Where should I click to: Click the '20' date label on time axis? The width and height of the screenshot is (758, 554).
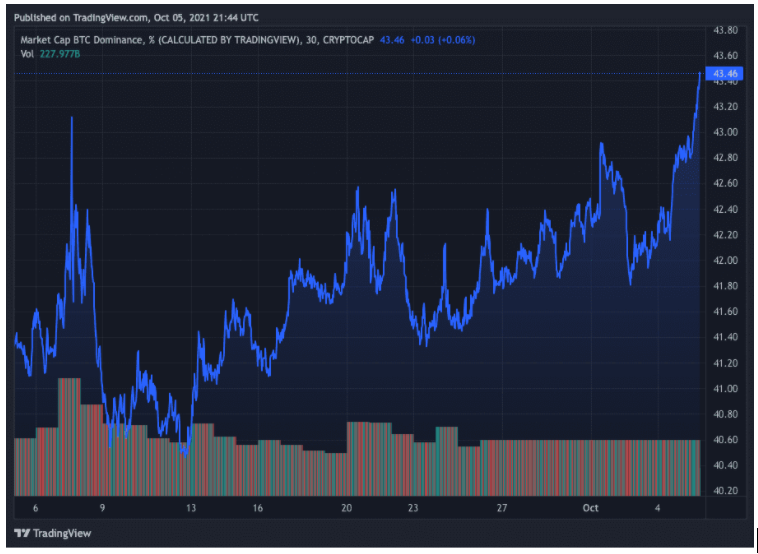pos(347,508)
